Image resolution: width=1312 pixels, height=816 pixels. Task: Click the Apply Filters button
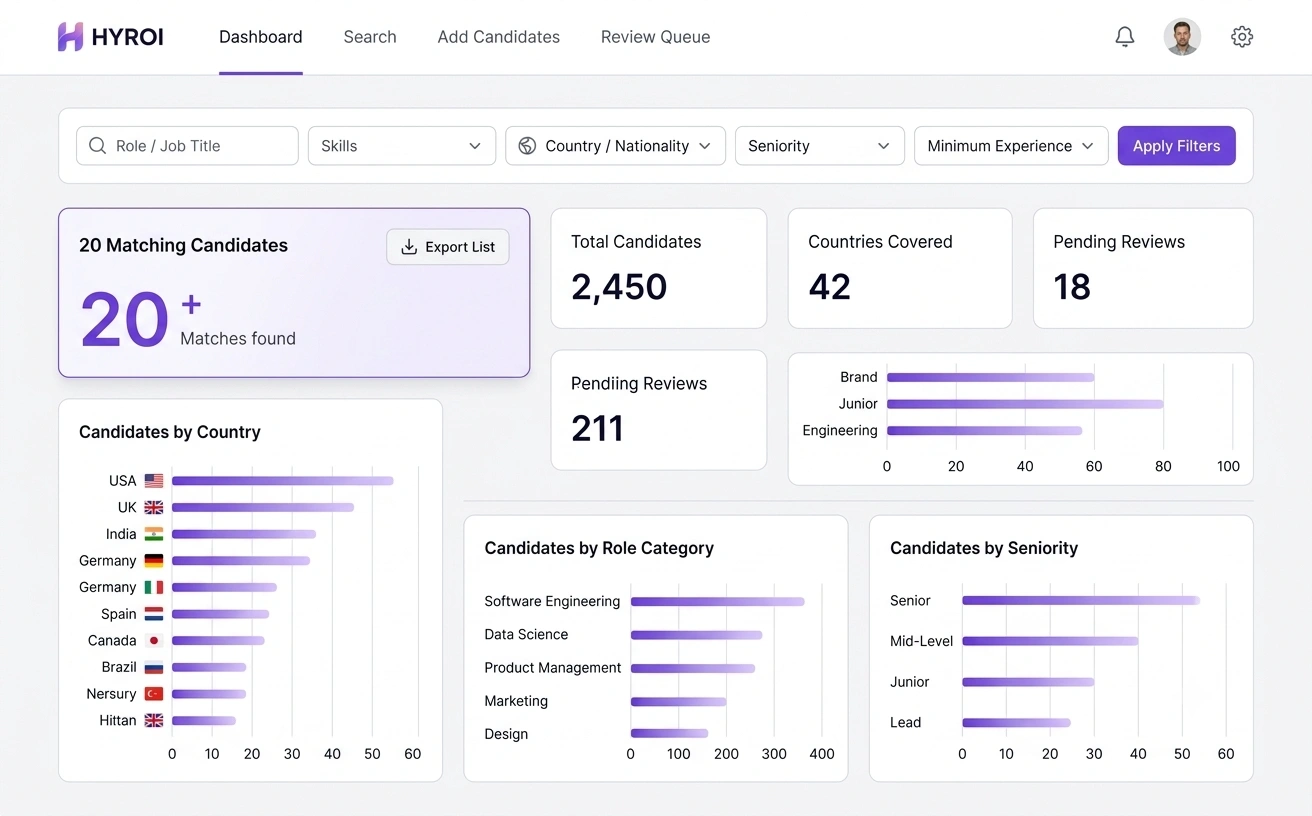[x=1177, y=146]
